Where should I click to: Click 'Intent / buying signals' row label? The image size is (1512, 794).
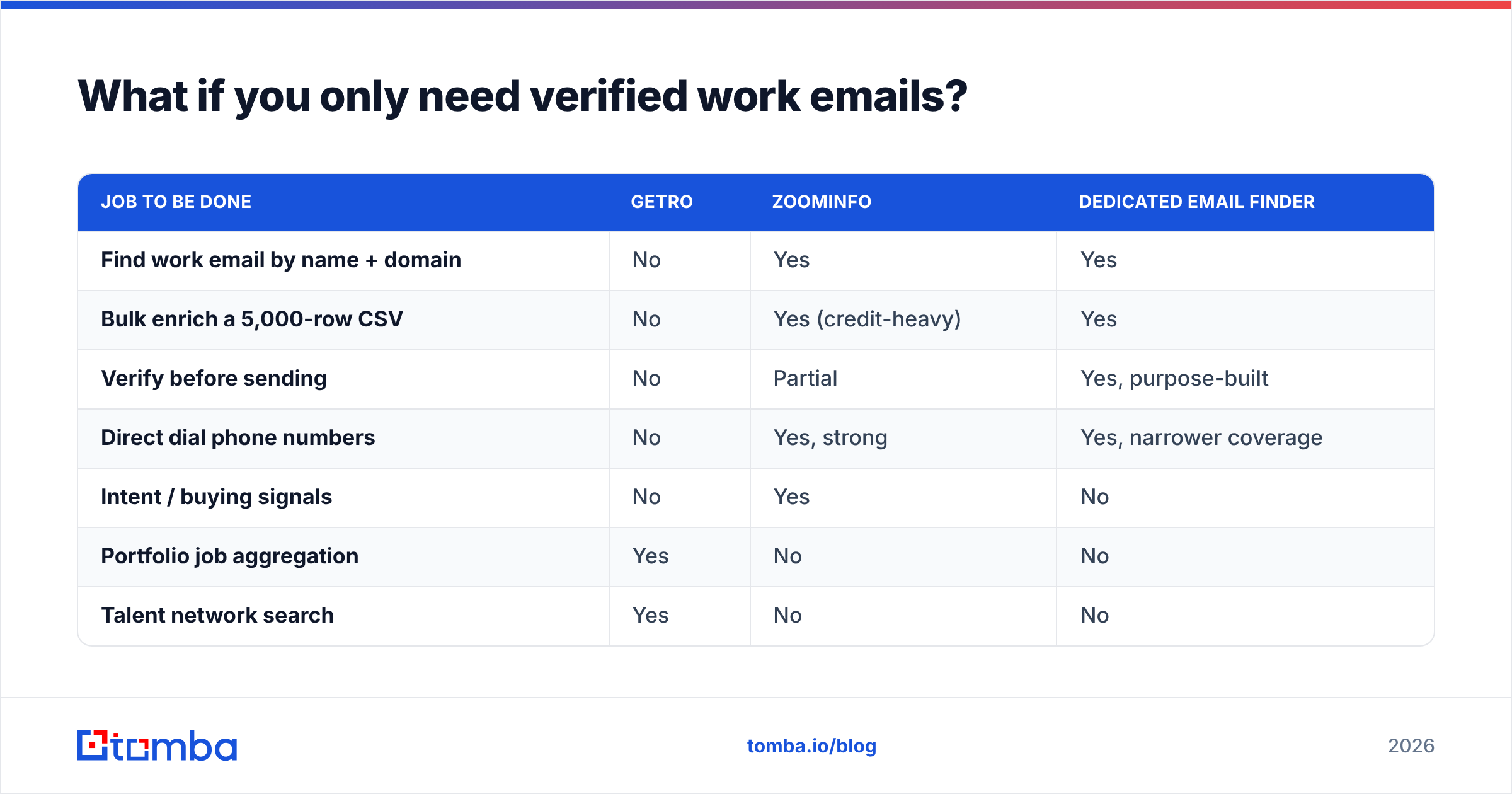(216, 497)
